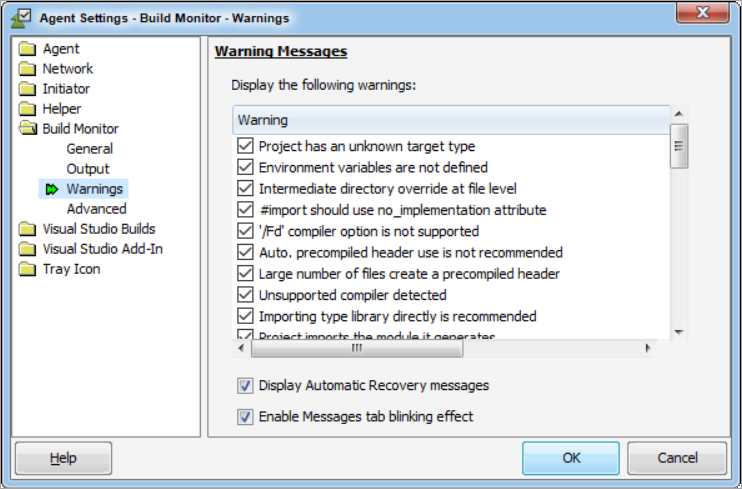Click the Warning column header
Image resolution: width=742 pixels, height=489 pixels.
[x=450, y=120]
